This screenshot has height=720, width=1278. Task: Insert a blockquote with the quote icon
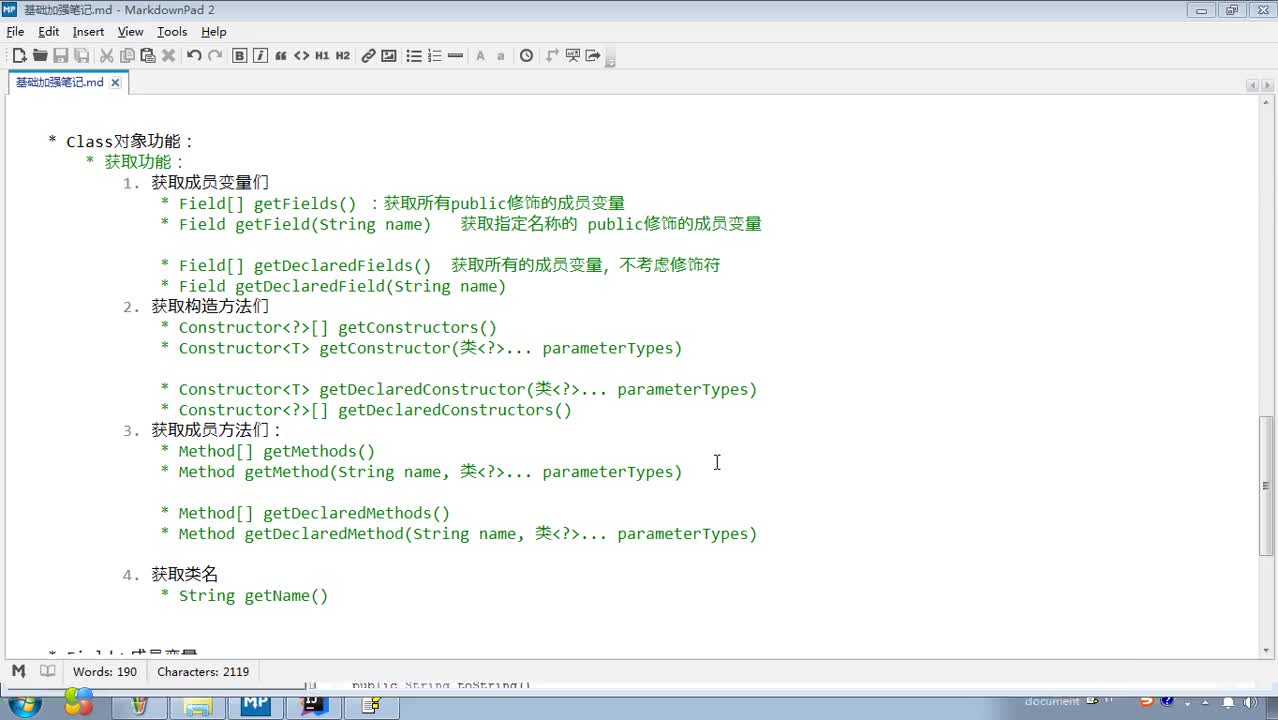pos(281,56)
